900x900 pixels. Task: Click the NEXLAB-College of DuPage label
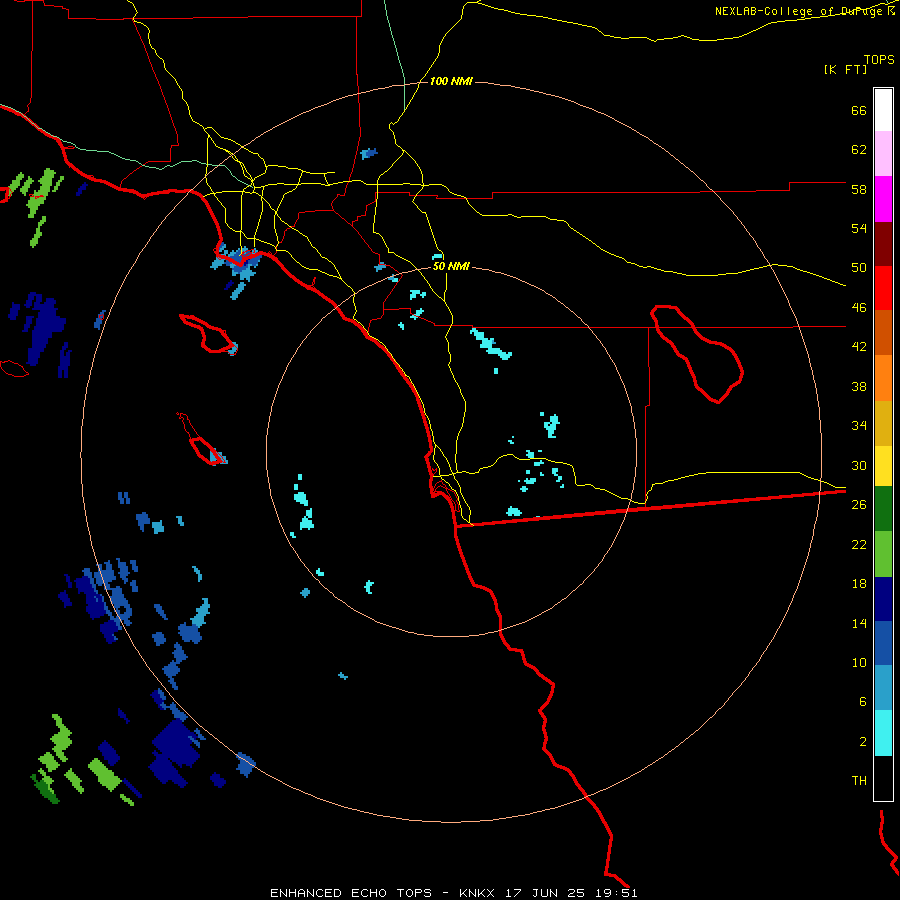pos(800,11)
